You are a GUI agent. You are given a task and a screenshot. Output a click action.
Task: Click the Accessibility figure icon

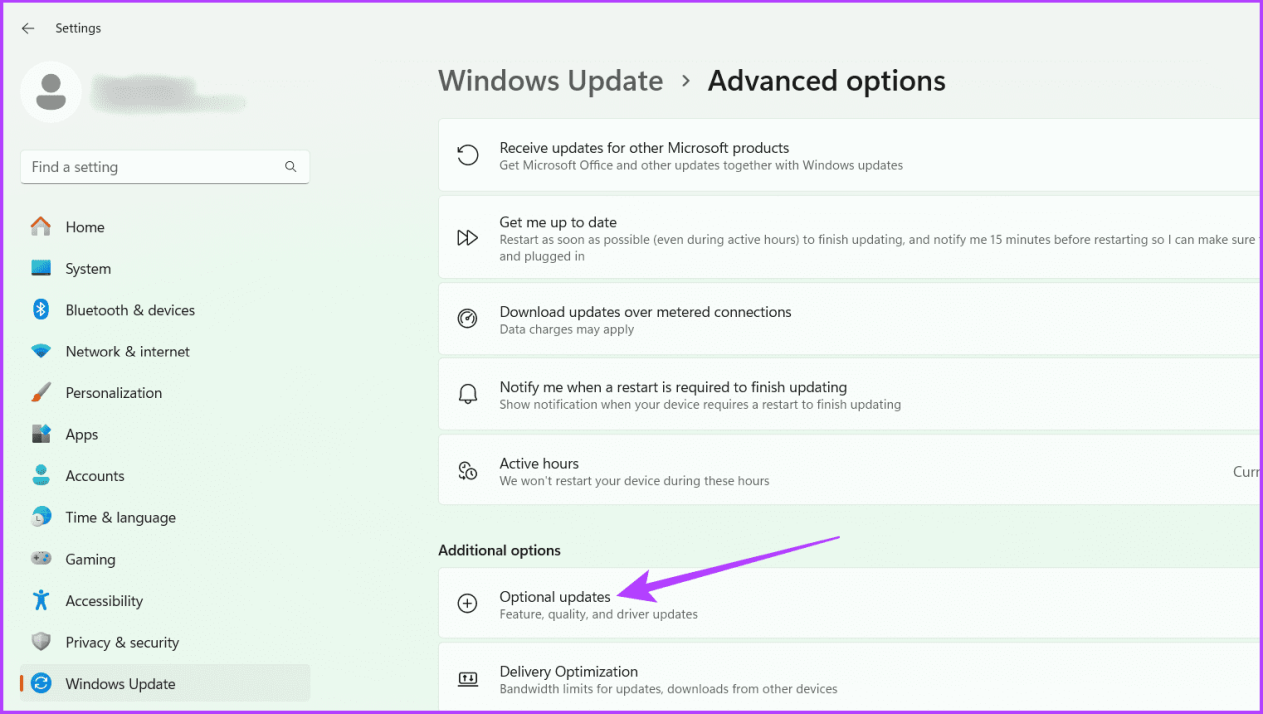click(x=41, y=600)
